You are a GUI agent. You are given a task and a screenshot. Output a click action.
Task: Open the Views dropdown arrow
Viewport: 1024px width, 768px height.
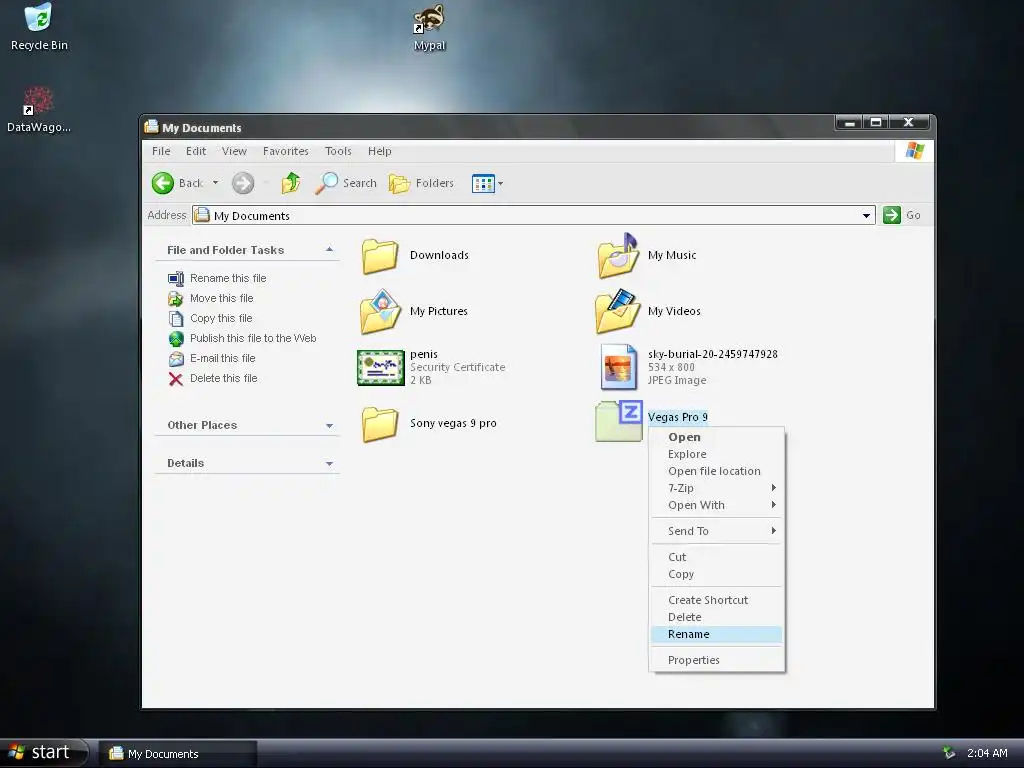[500, 184]
